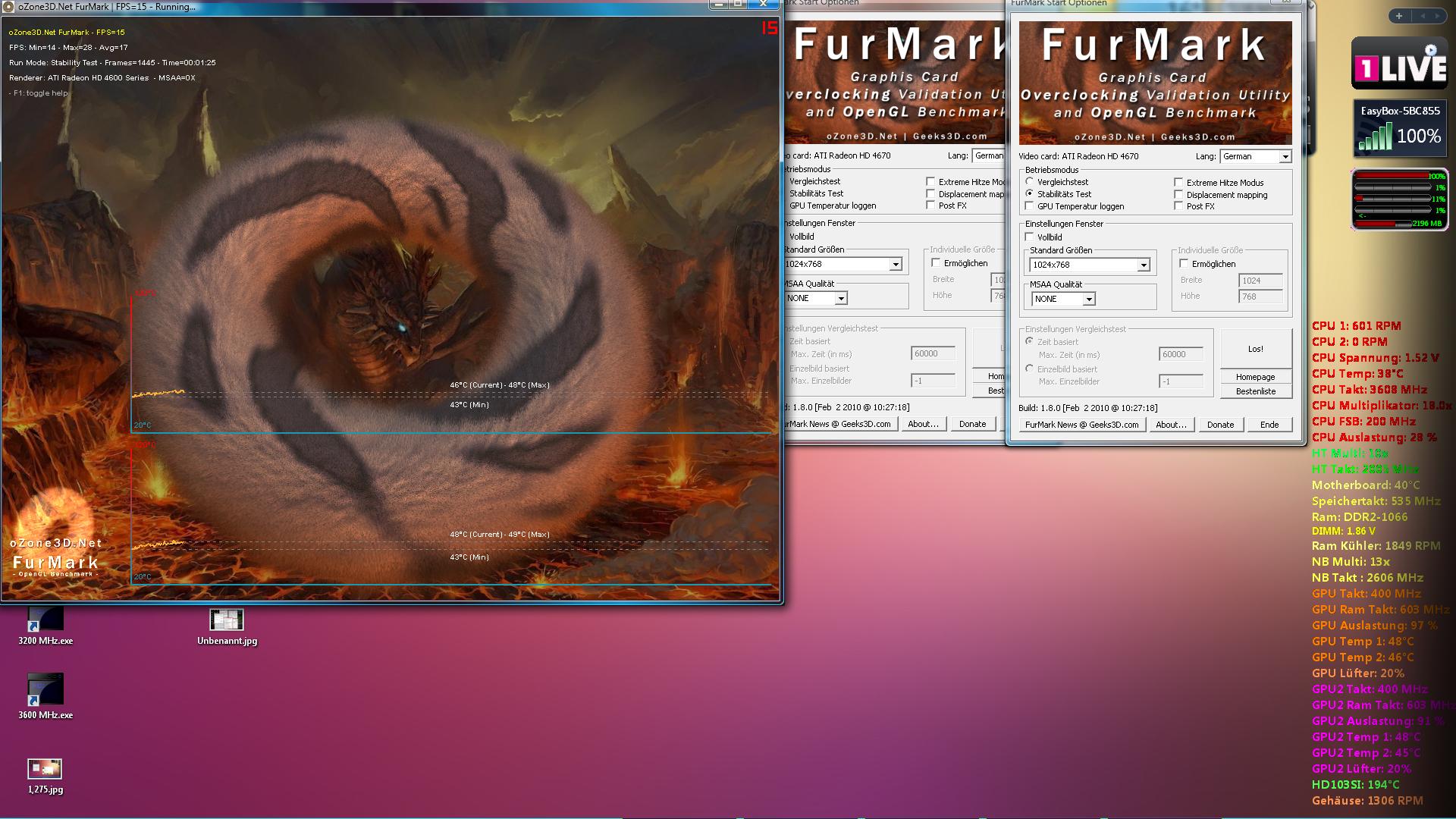Expand the 1024x768 Standard Größen dropdown, front

[1143, 265]
